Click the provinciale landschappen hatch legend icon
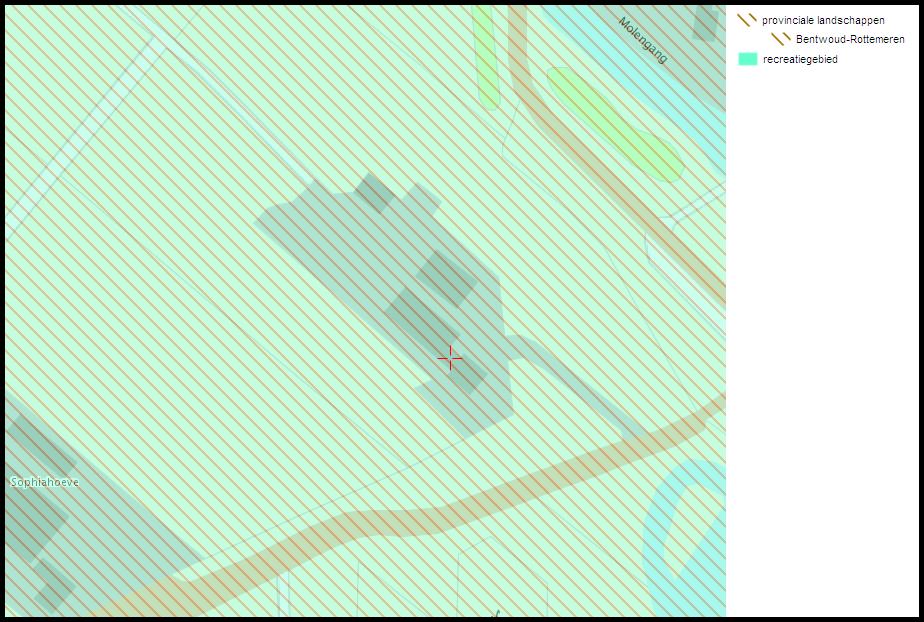 pyautogui.click(x=747, y=20)
